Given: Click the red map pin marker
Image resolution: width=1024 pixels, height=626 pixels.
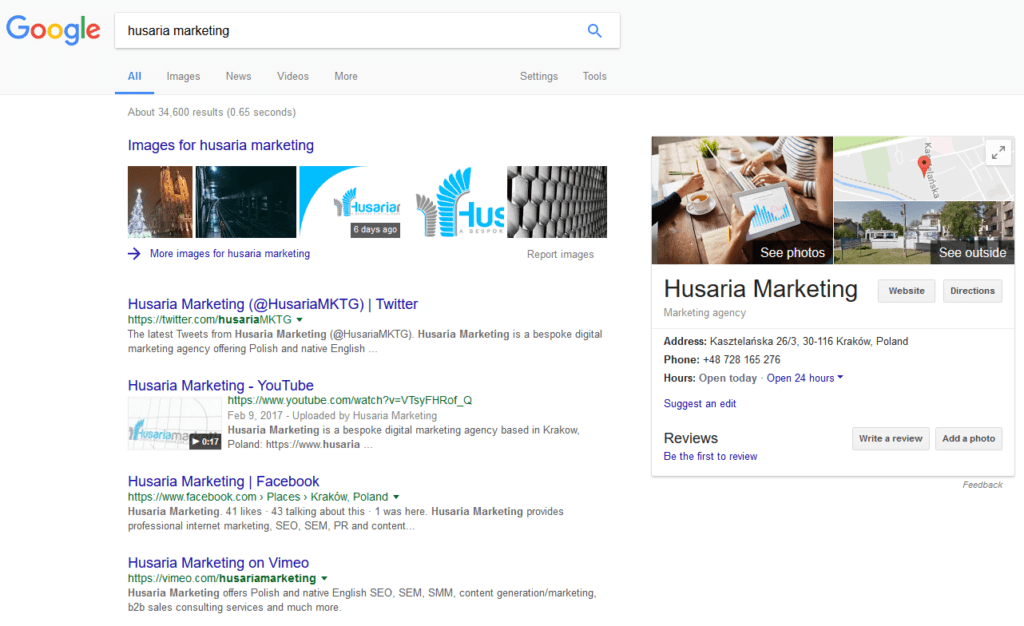Looking at the screenshot, I should point(923,166).
